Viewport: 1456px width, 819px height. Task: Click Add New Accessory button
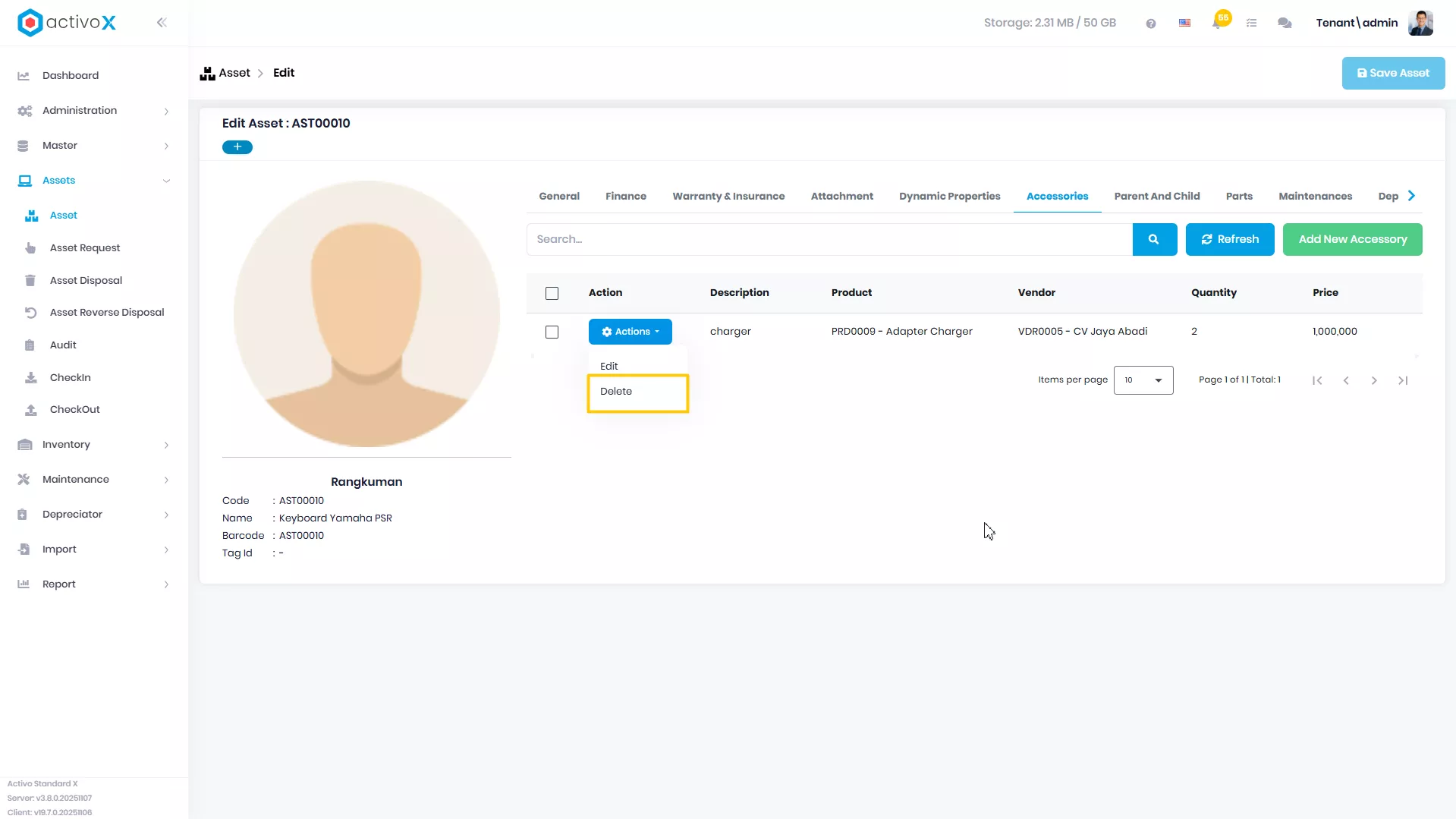(x=1352, y=239)
